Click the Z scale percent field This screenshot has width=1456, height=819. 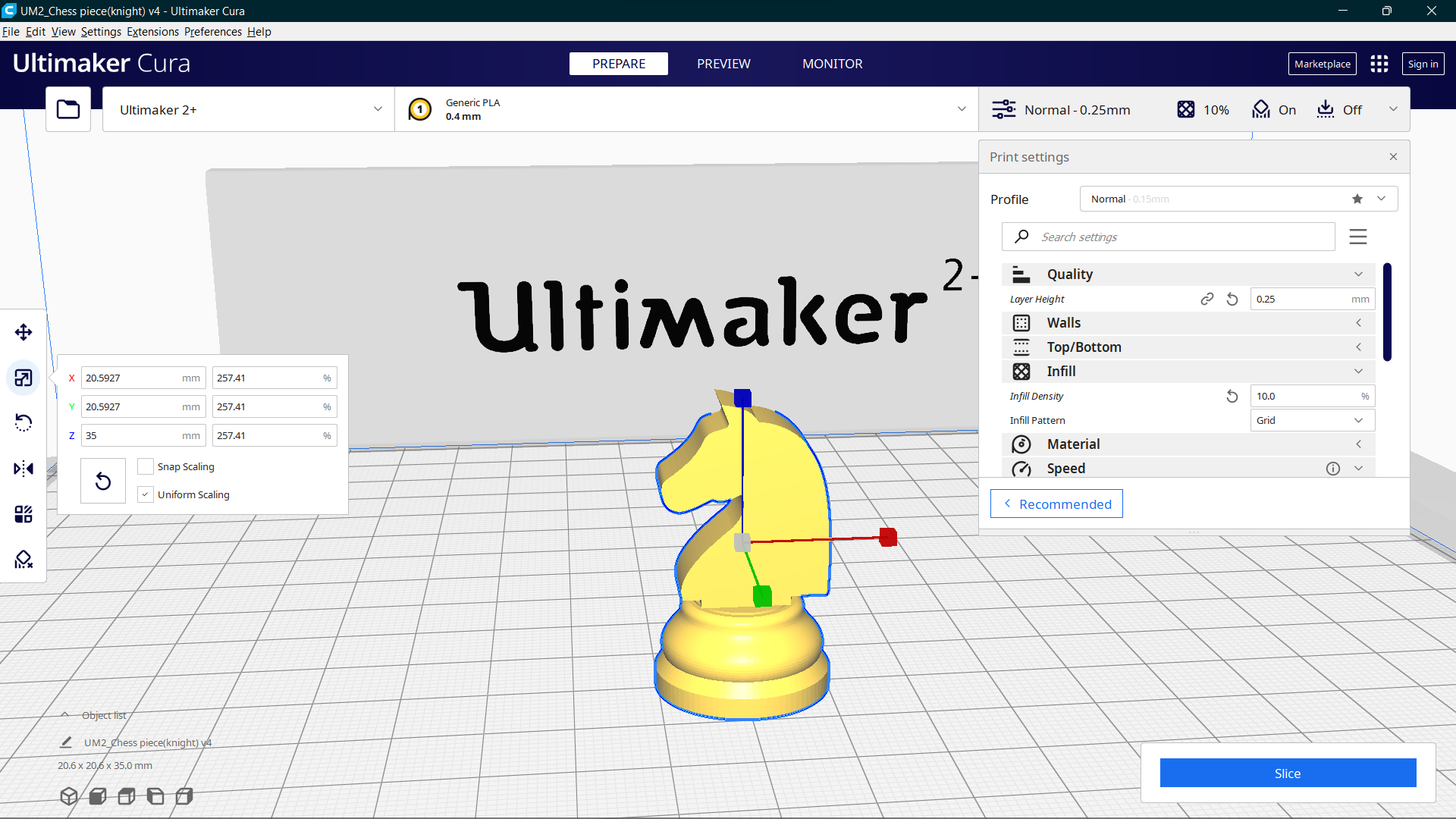(x=275, y=435)
